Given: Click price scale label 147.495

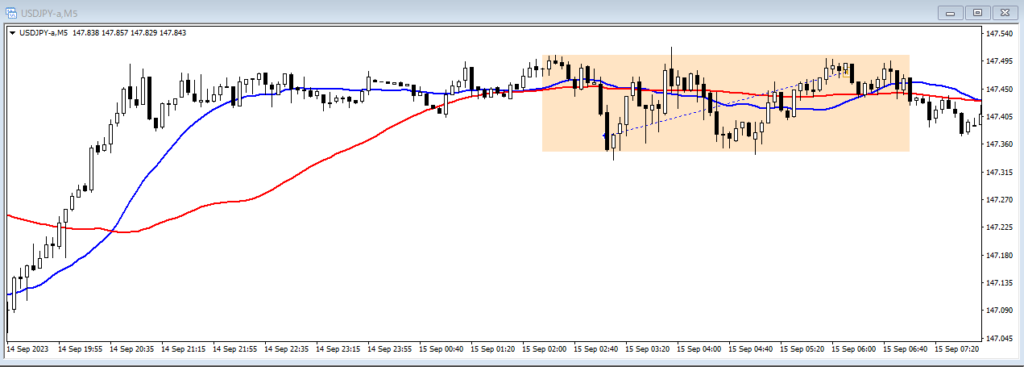Looking at the screenshot, I should 1000,61.
